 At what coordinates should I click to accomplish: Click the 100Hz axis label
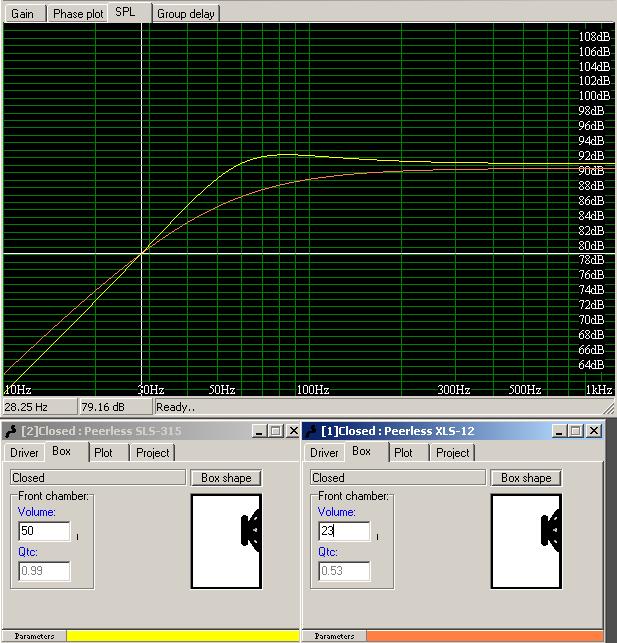pos(313,390)
